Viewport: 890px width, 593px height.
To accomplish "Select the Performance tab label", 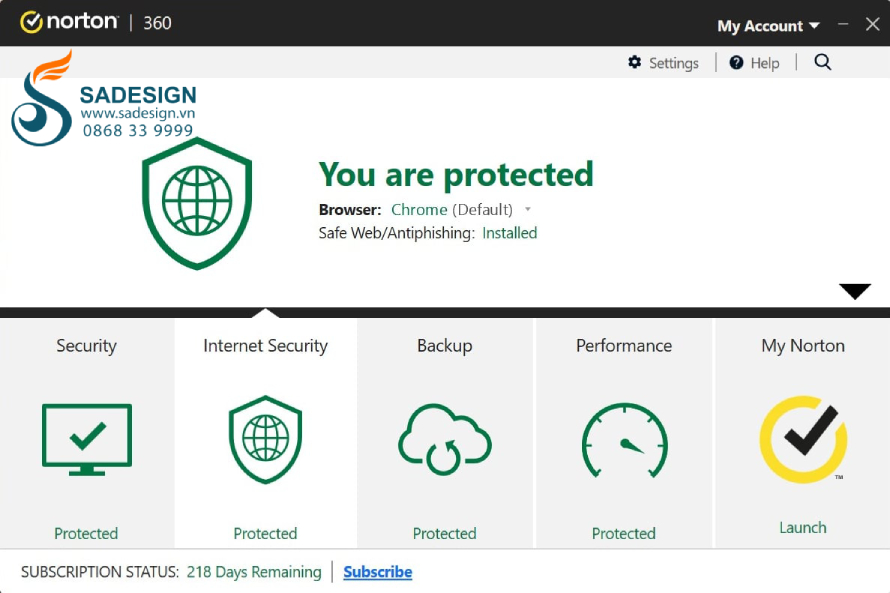I will (624, 346).
